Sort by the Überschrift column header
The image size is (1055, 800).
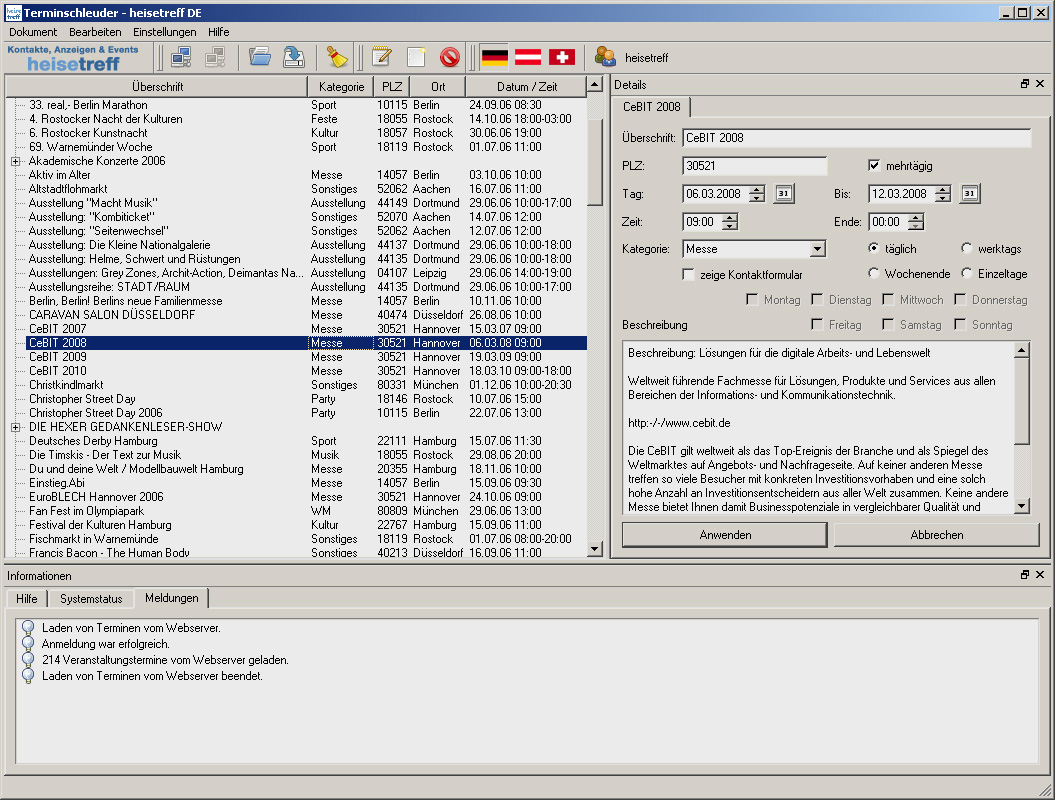pos(157,87)
